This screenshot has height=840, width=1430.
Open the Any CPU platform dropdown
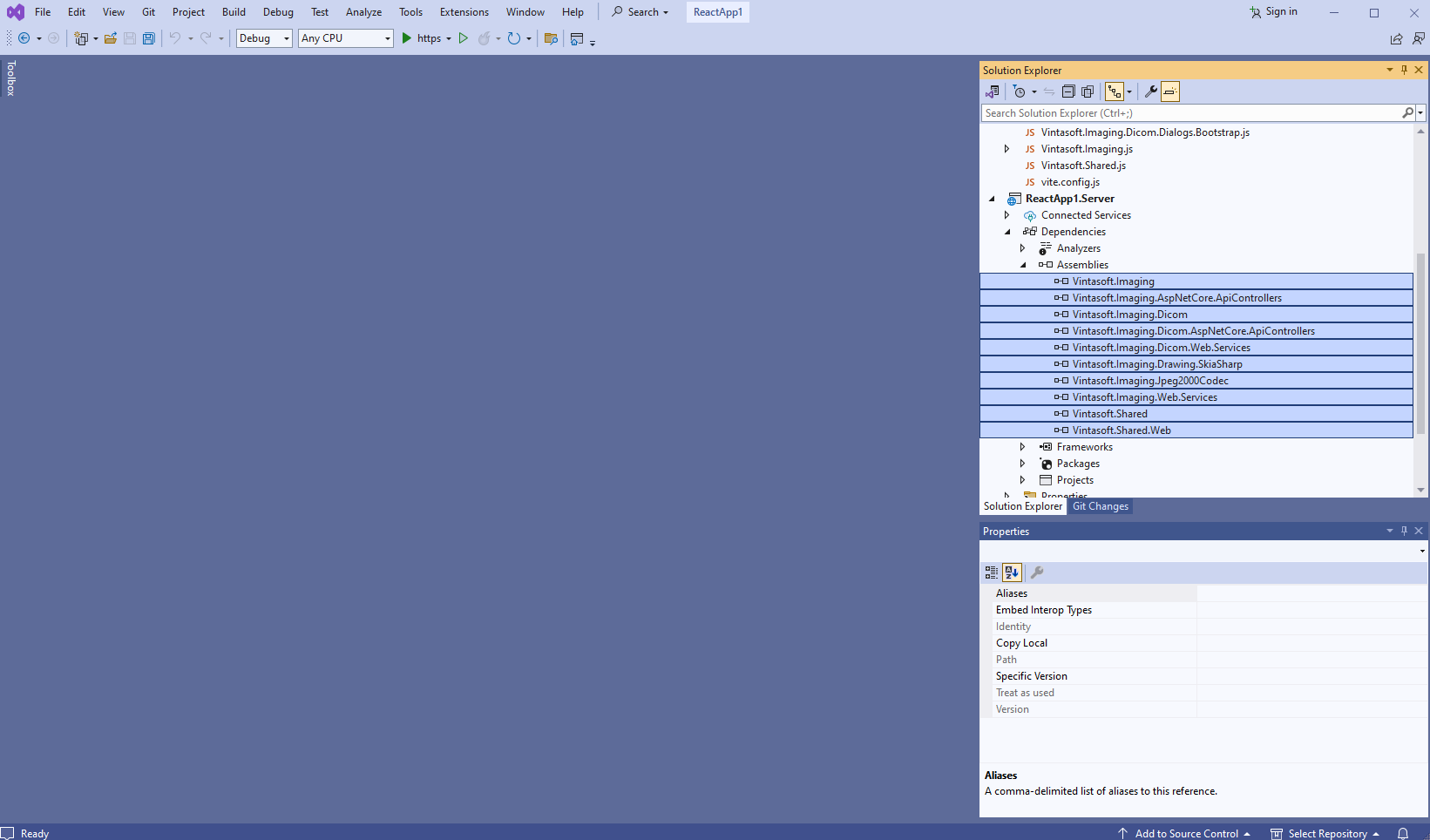click(x=346, y=38)
